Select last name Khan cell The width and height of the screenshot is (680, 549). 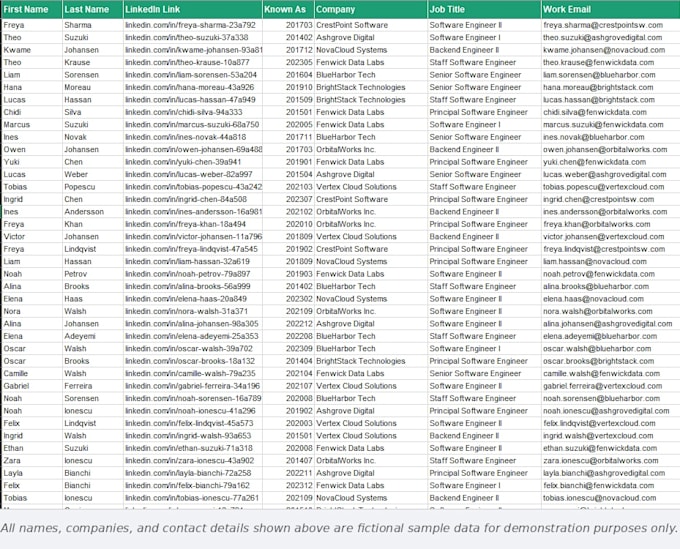pos(93,224)
